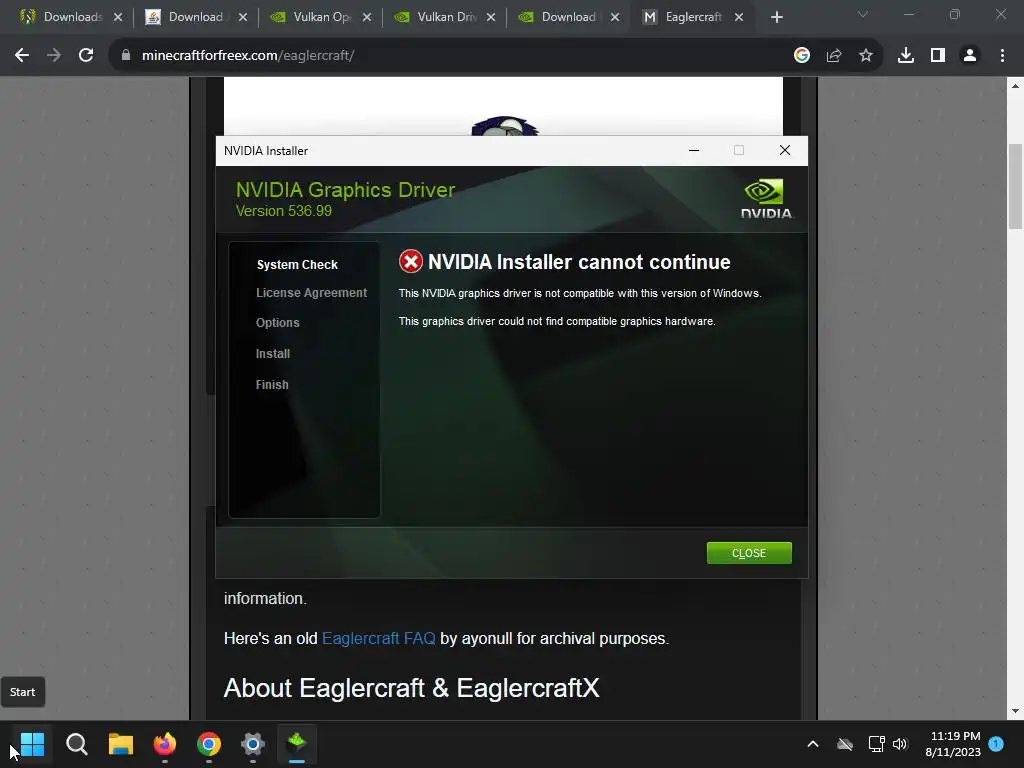The image size is (1024, 768).
Task: Close the NVIDIA Installer via title bar X
Action: (x=785, y=150)
